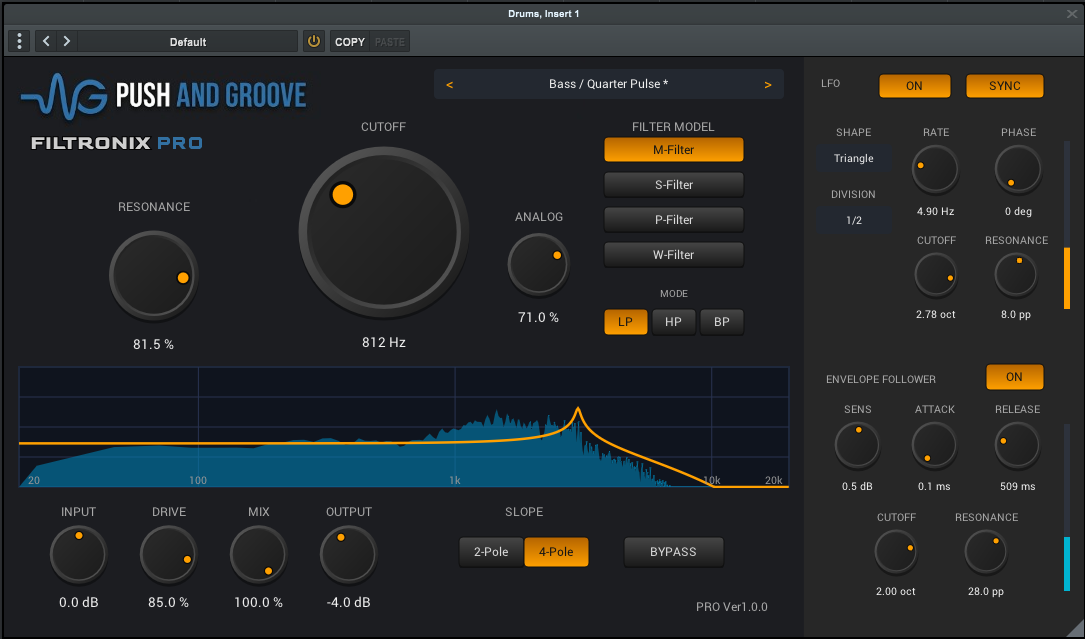This screenshot has height=639, width=1085.
Task: Toggle the ENVELOPE FOLLOWER ON button
Action: tap(1014, 377)
